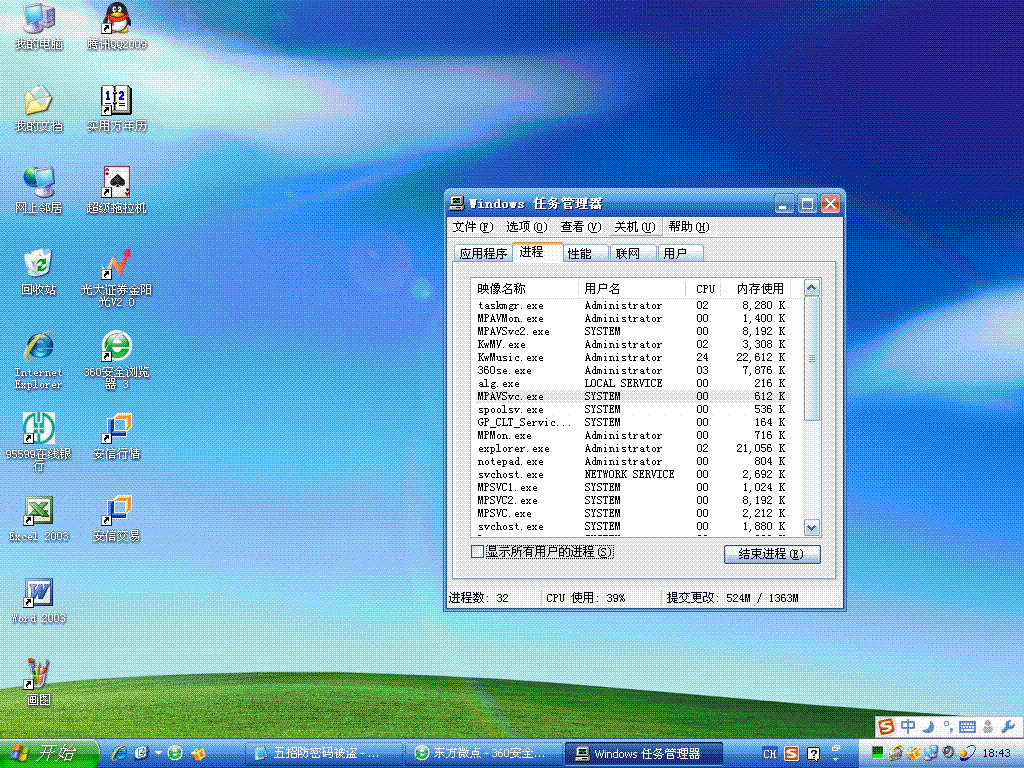Select the Excel 2003 shortcut
The height and width of the screenshot is (768, 1024).
tap(39, 519)
